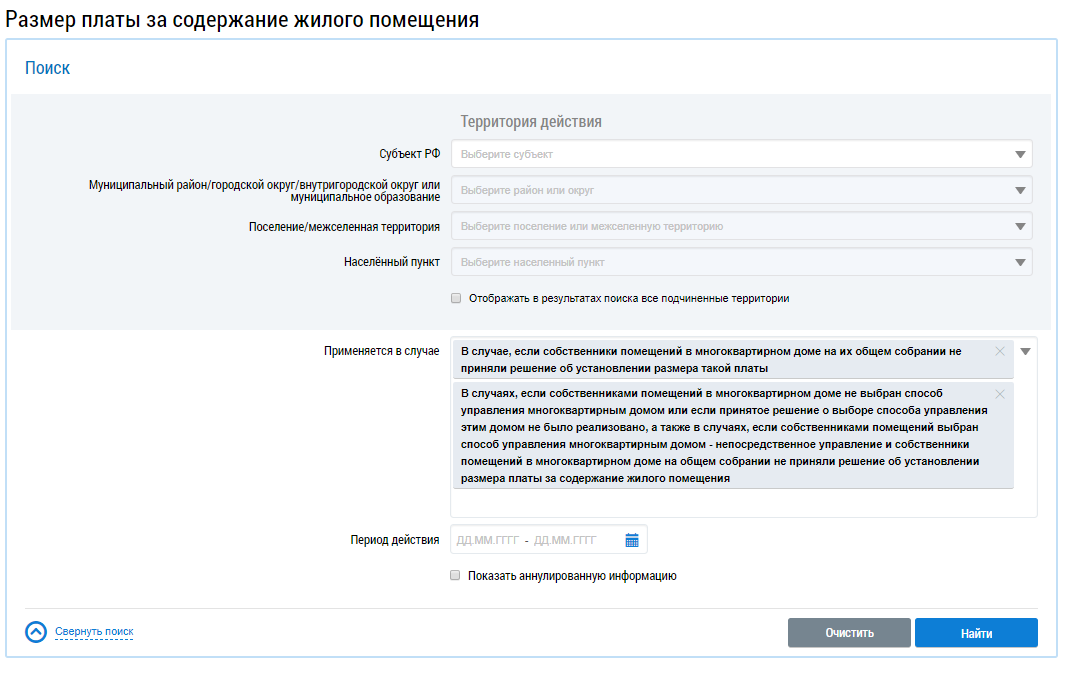This screenshot has width=1065, height=674.
Task: Enable showing all subordinate territories
Action: tap(456, 298)
